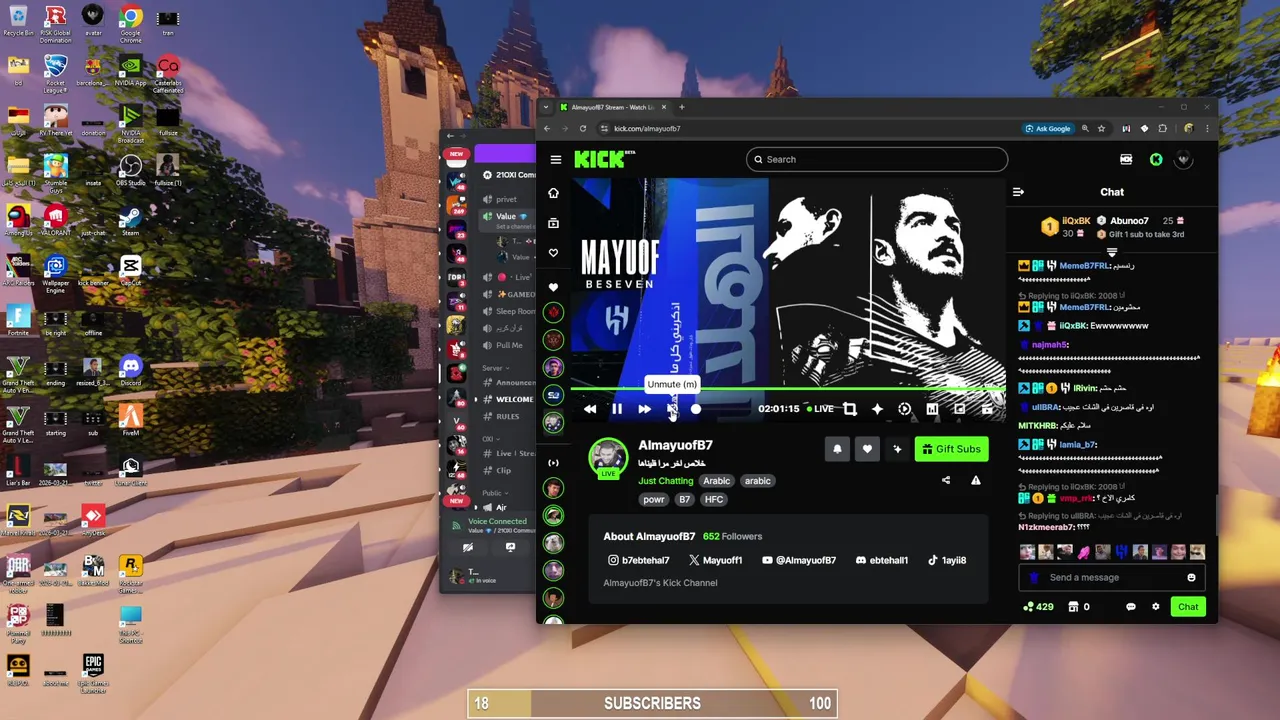This screenshot has width=1280, height=720.
Task: Click into the Kick Search field
Action: pos(876,159)
